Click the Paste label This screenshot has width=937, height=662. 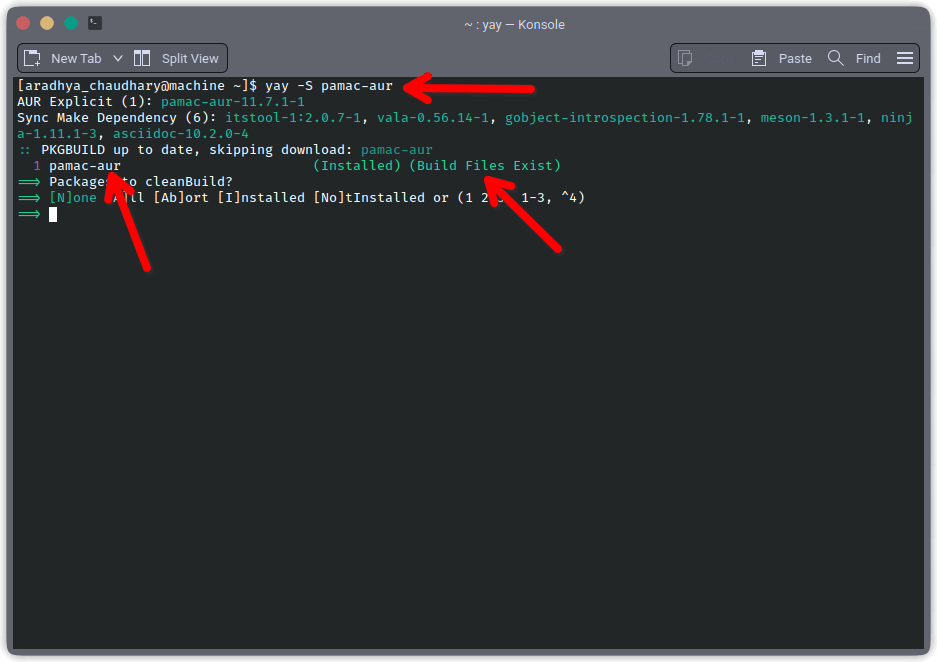(x=795, y=59)
